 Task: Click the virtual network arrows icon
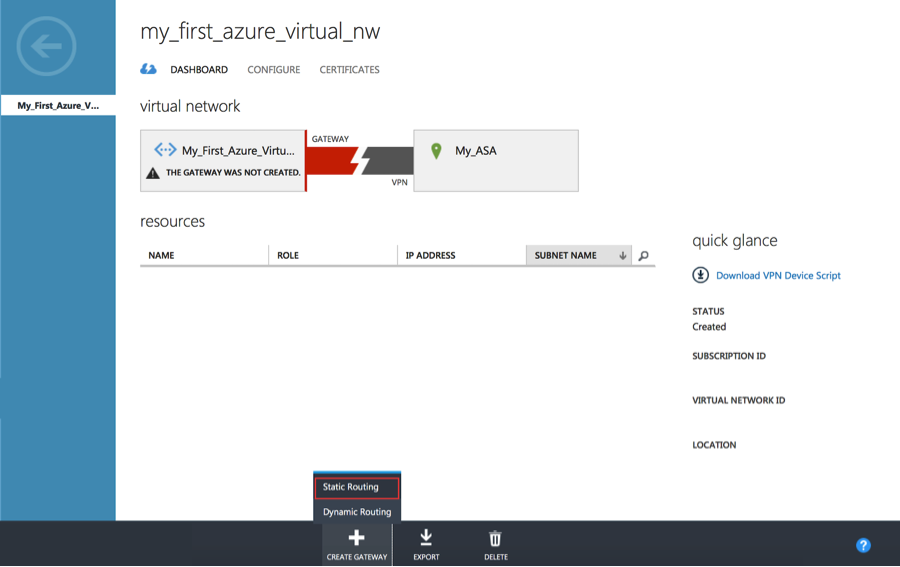165,150
